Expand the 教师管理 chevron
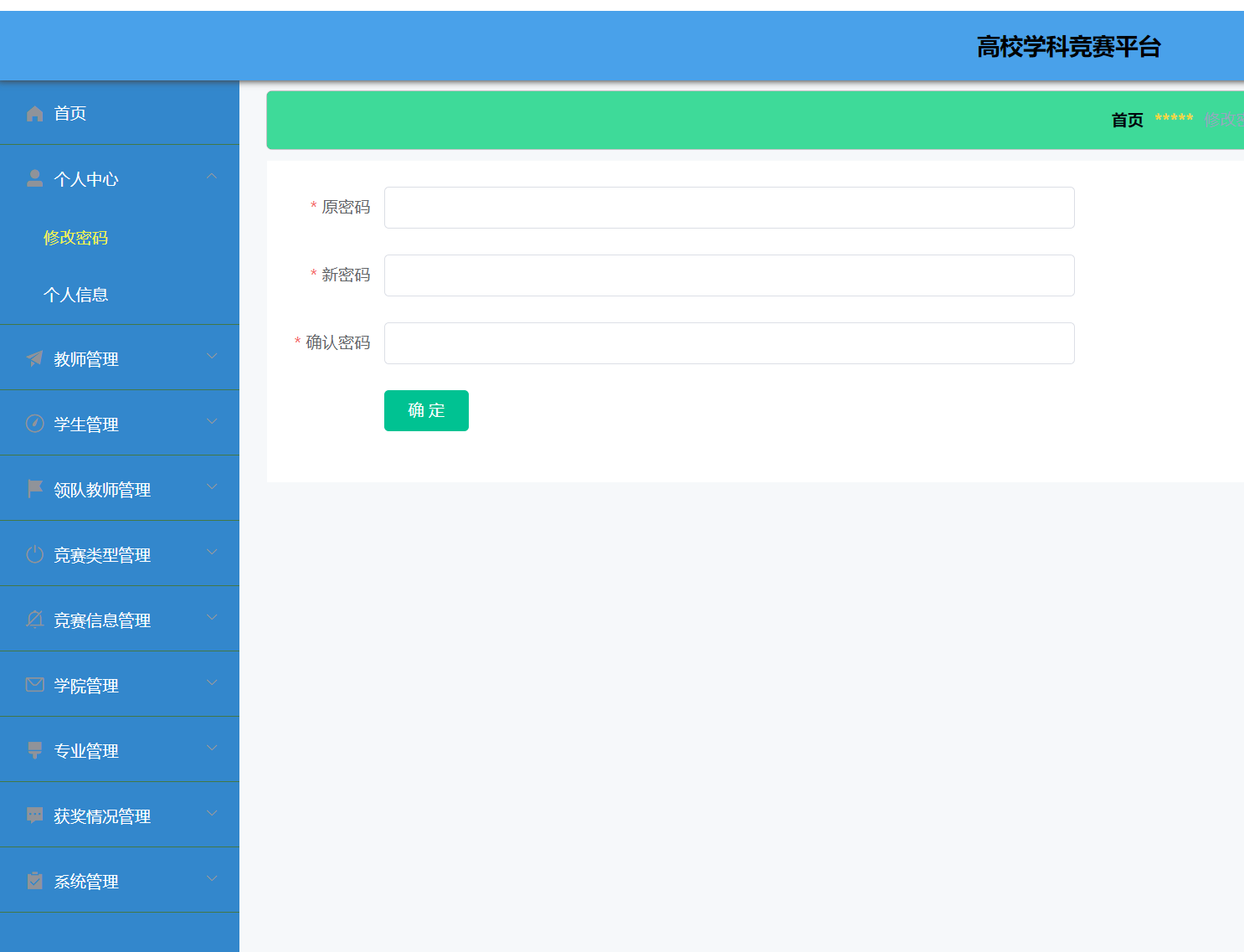The width and height of the screenshot is (1244, 952). click(x=212, y=356)
